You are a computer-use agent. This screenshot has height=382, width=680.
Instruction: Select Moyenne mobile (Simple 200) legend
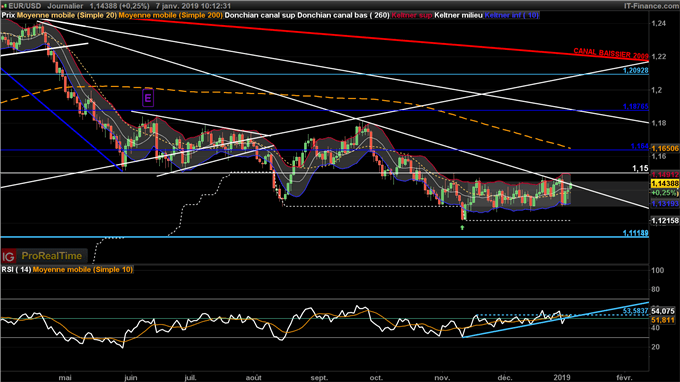tap(170, 15)
